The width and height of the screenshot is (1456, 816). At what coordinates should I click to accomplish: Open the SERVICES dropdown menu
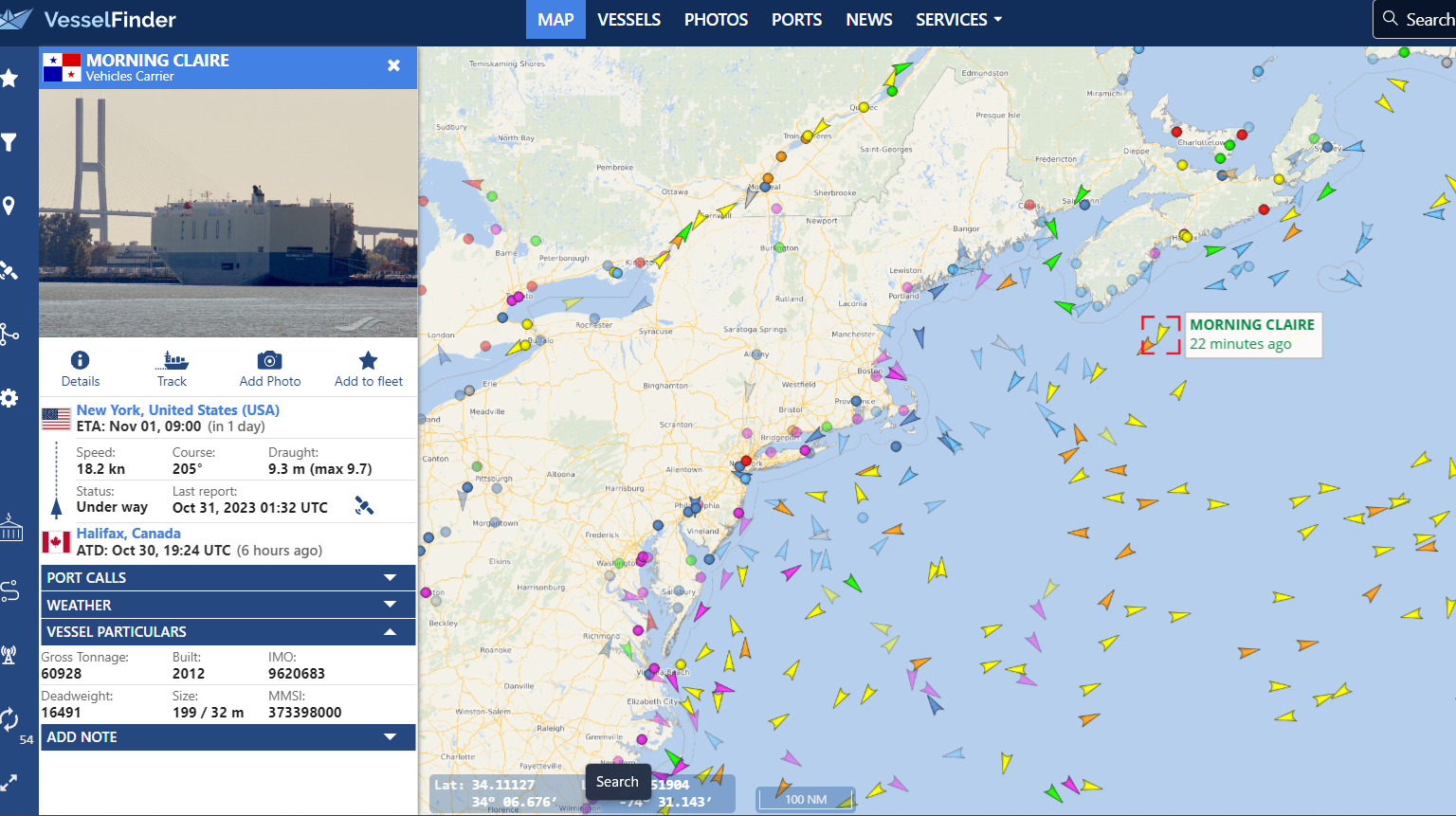[x=958, y=20]
